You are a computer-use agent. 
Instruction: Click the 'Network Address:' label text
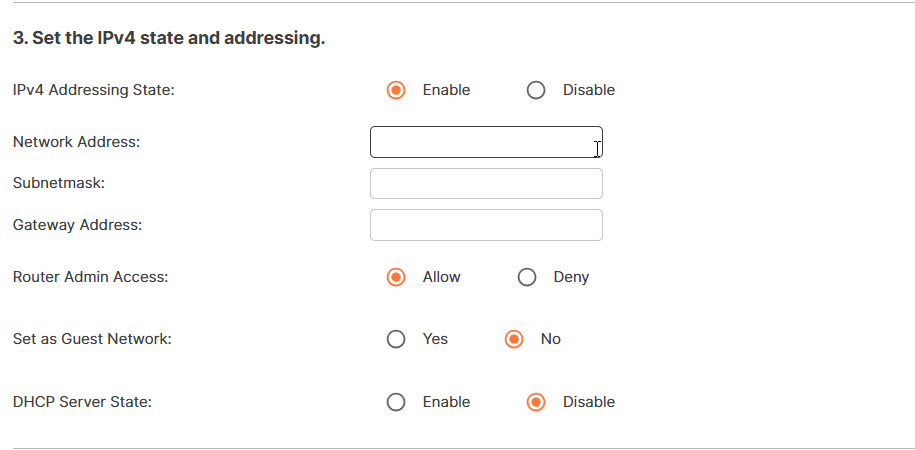tap(76, 142)
